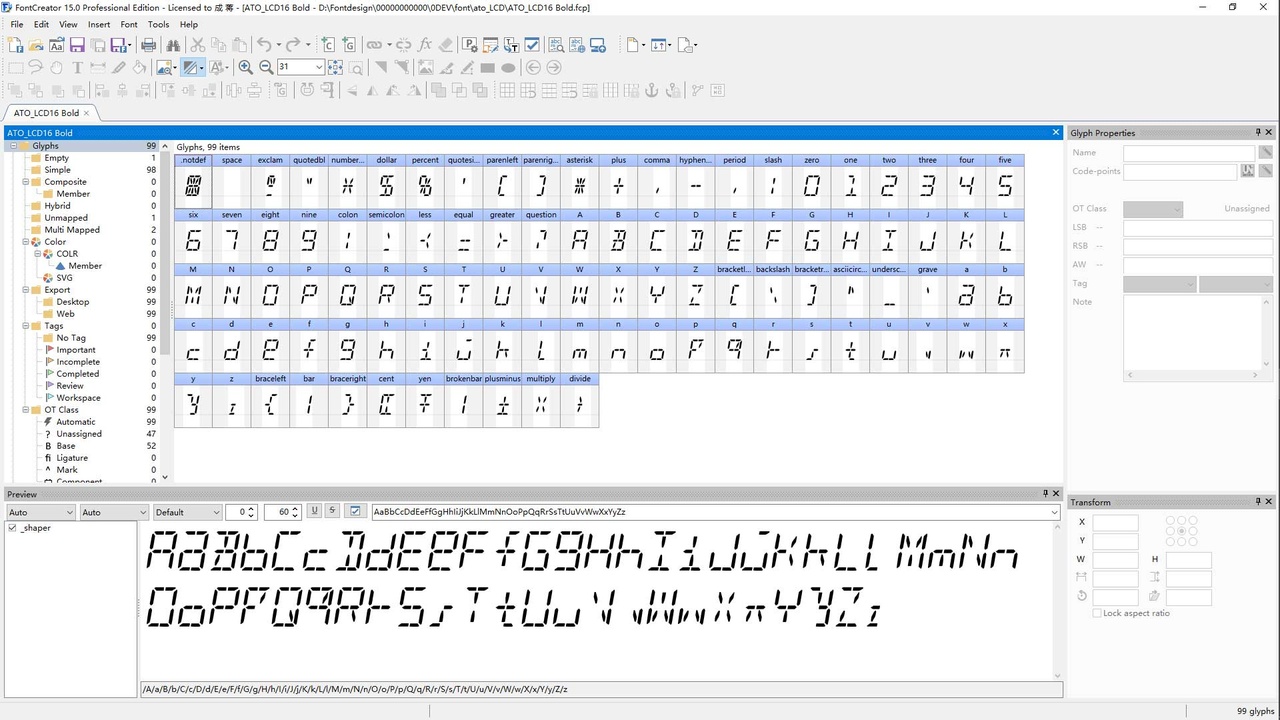This screenshot has height=720, width=1280.
Task: Collapse the Composite tree node
Action: click(24, 182)
